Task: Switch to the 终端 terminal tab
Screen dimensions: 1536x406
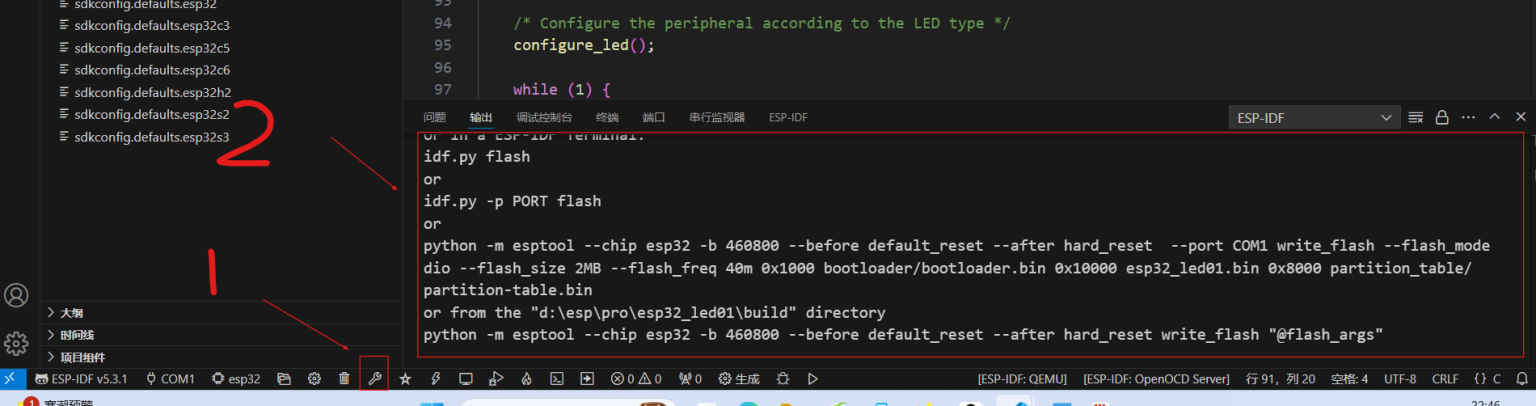Action: coord(607,117)
